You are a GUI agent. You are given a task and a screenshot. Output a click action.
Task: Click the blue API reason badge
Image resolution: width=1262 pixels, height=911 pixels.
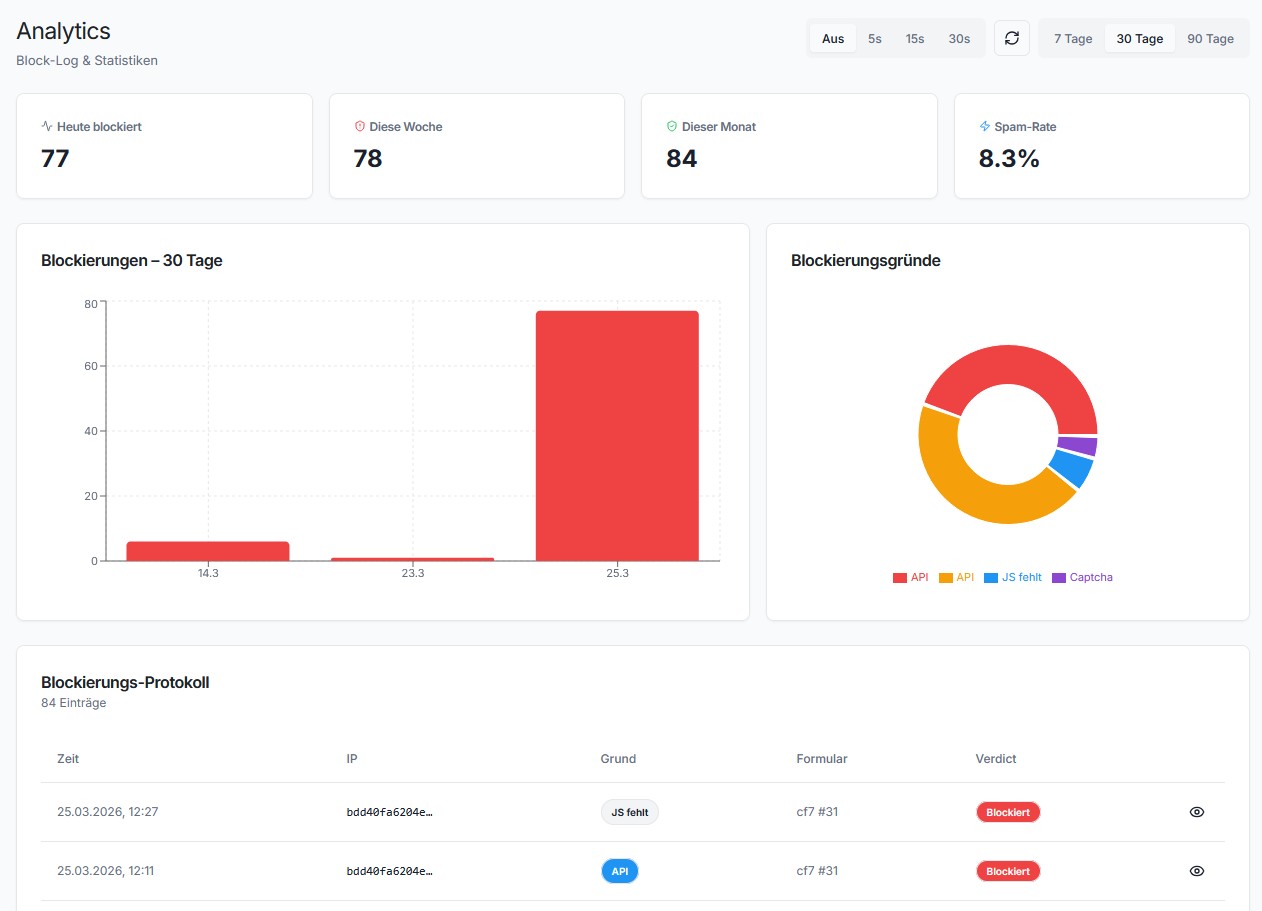(x=619, y=871)
